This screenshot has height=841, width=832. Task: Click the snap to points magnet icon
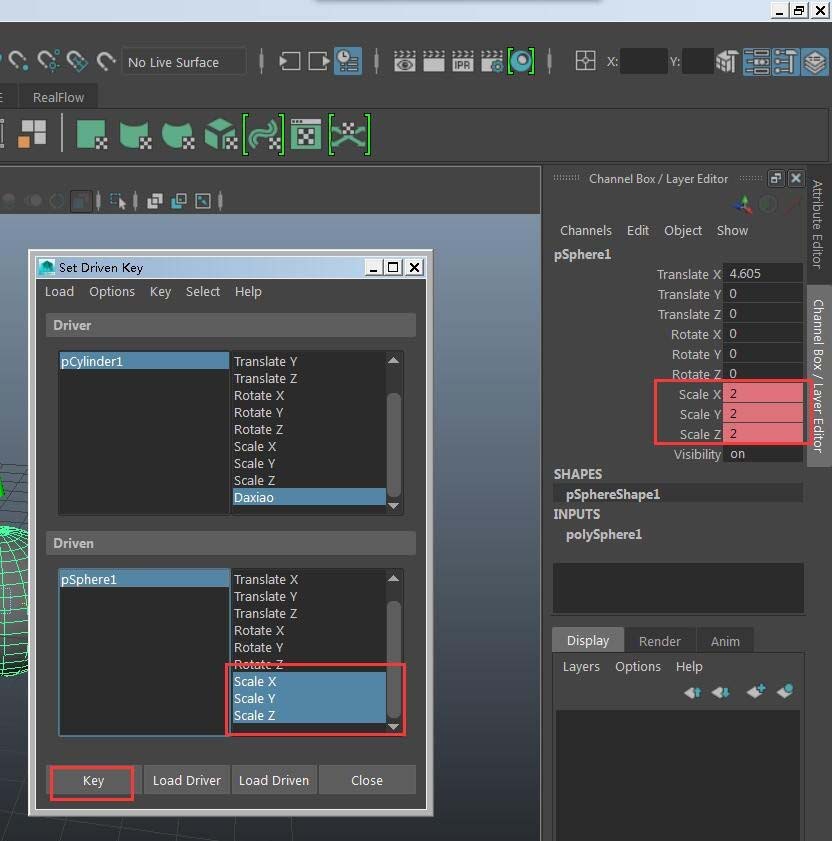click(x=48, y=61)
